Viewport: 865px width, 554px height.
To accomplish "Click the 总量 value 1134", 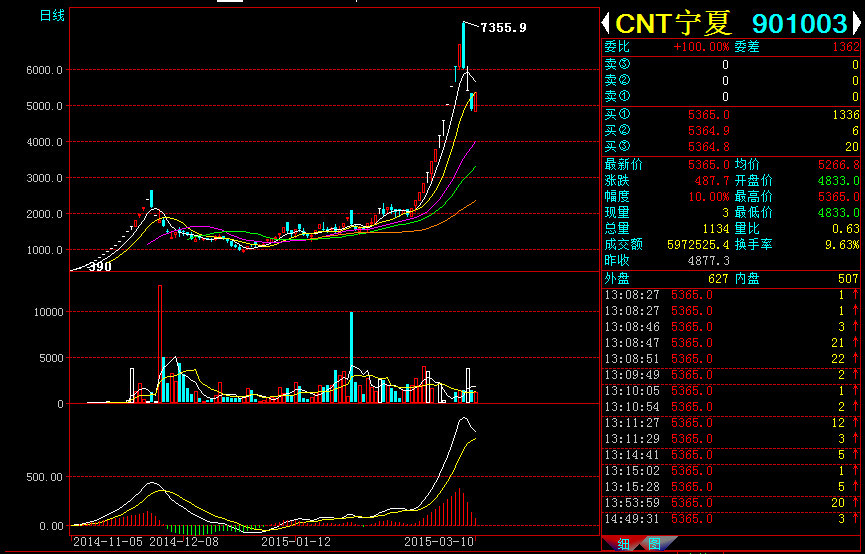I will [716, 228].
